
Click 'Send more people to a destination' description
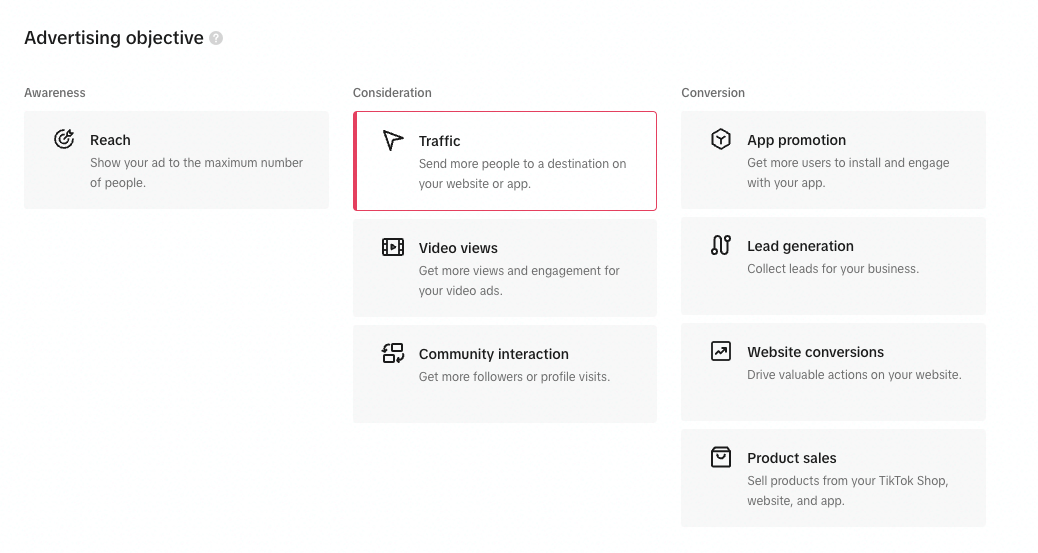point(522,174)
